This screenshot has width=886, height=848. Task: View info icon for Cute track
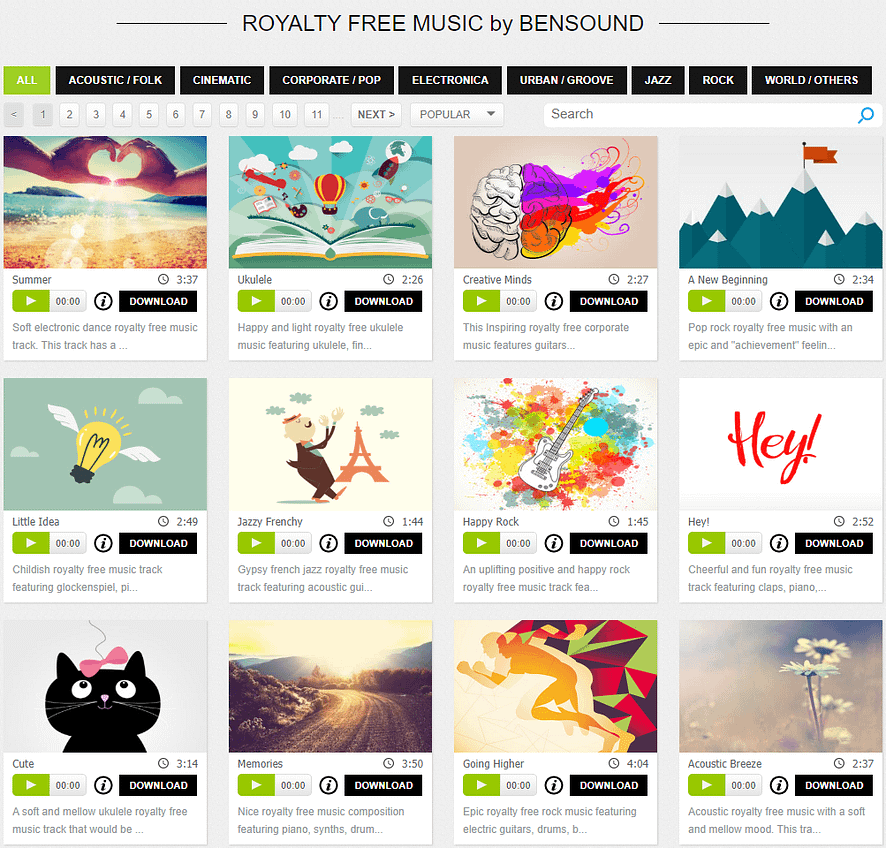tap(103, 785)
